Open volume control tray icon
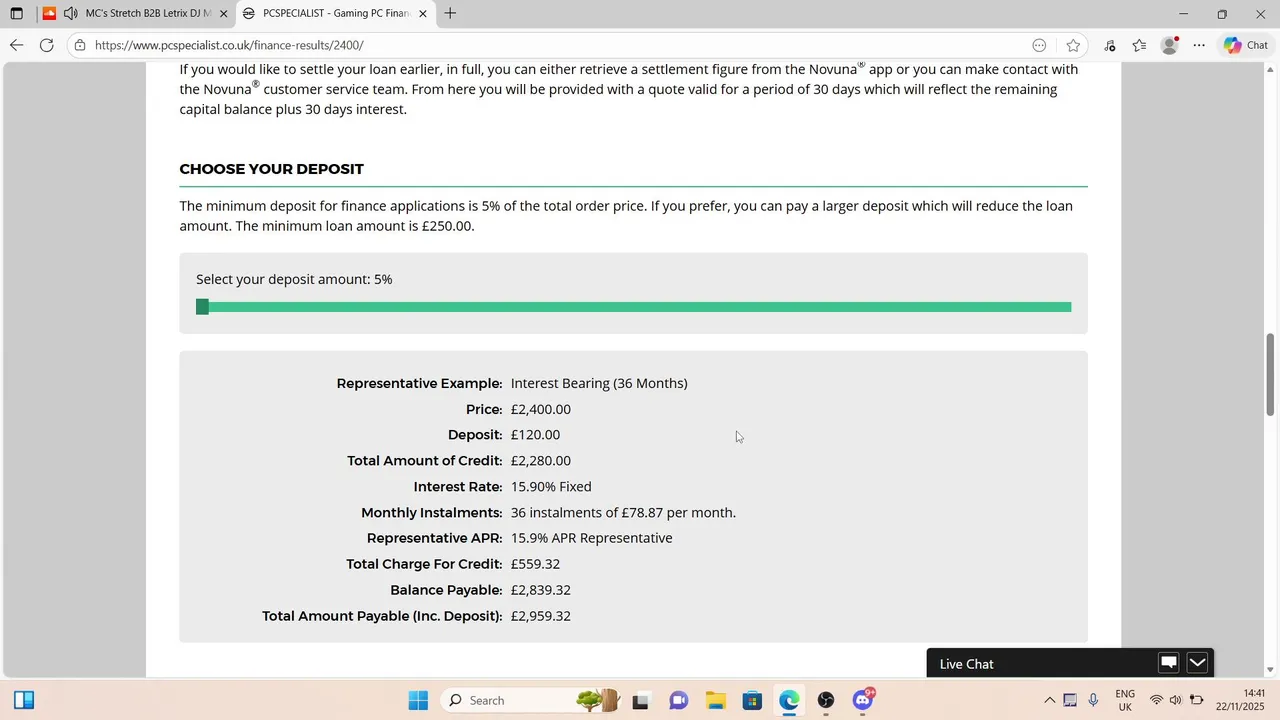 [1176, 700]
